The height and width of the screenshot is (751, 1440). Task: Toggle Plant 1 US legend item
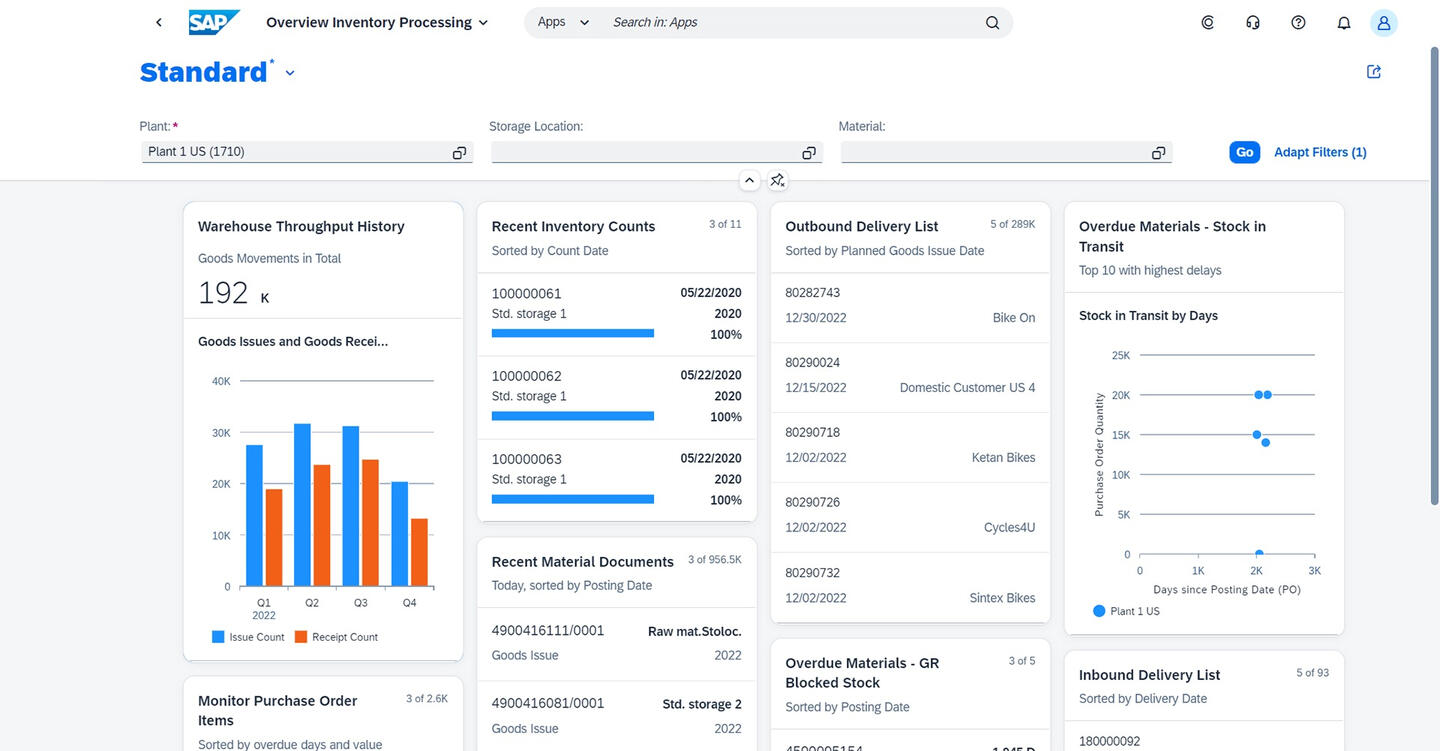(x=1126, y=611)
